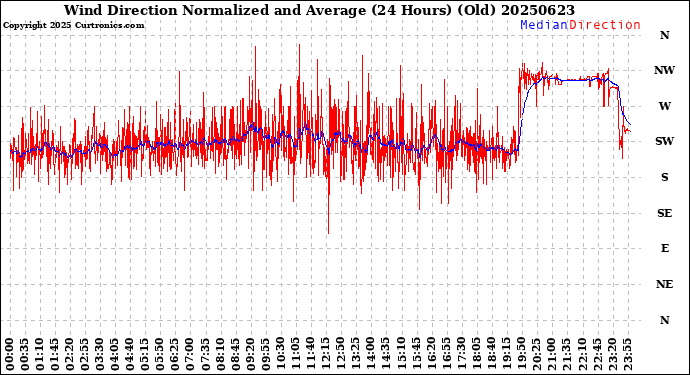Click the 07:35 time label
The image size is (690, 375).
(205, 354)
